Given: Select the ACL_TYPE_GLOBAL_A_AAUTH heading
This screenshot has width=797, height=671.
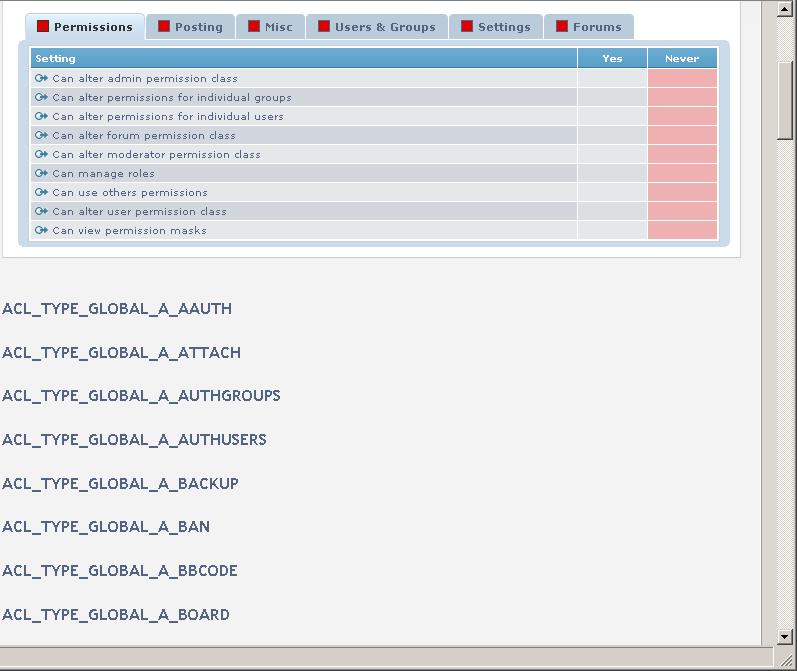Looking at the screenshot, I should 117,309.
